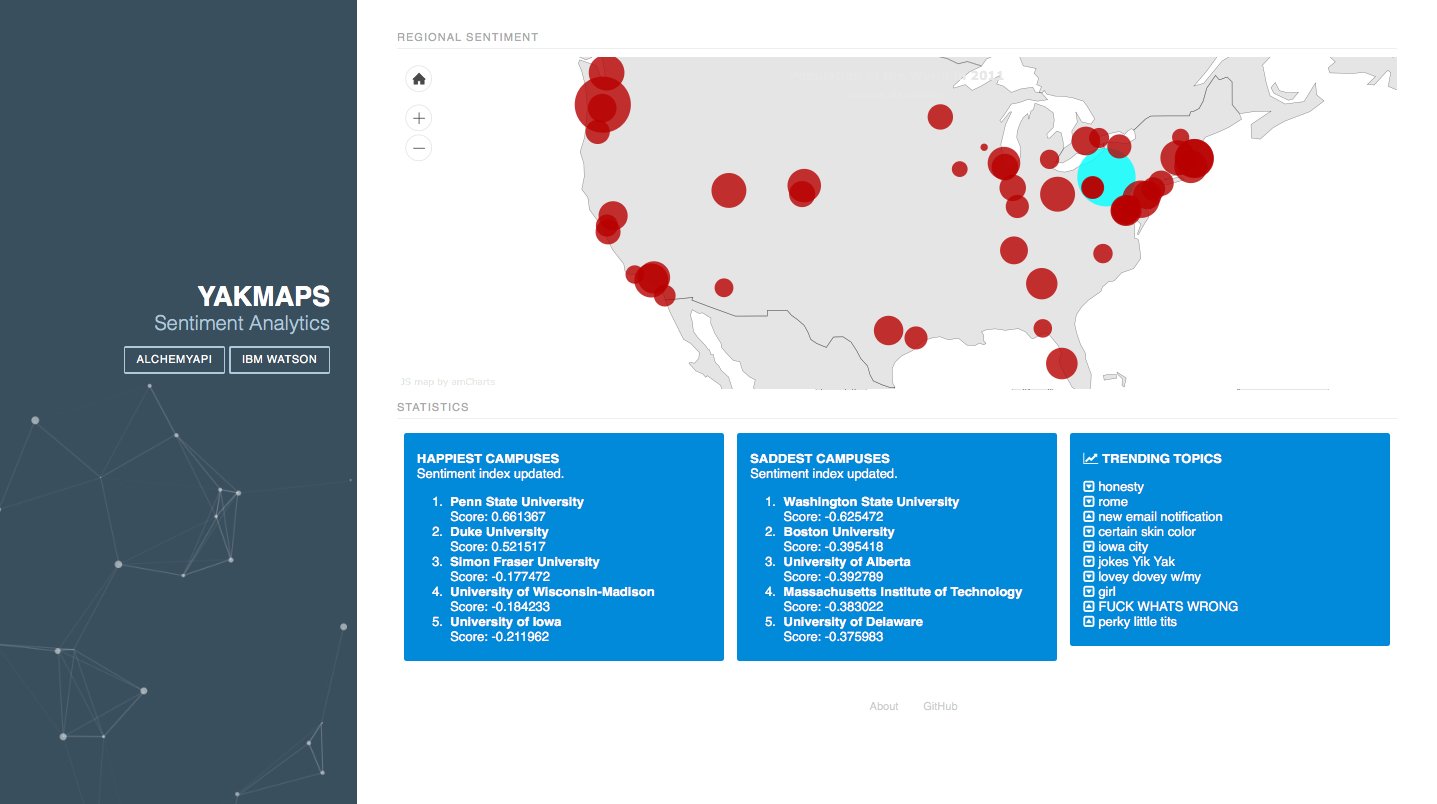Click the REGIONAL SENTIMENT heading
Screen dimensions: 1437x804
click(468, 37)
